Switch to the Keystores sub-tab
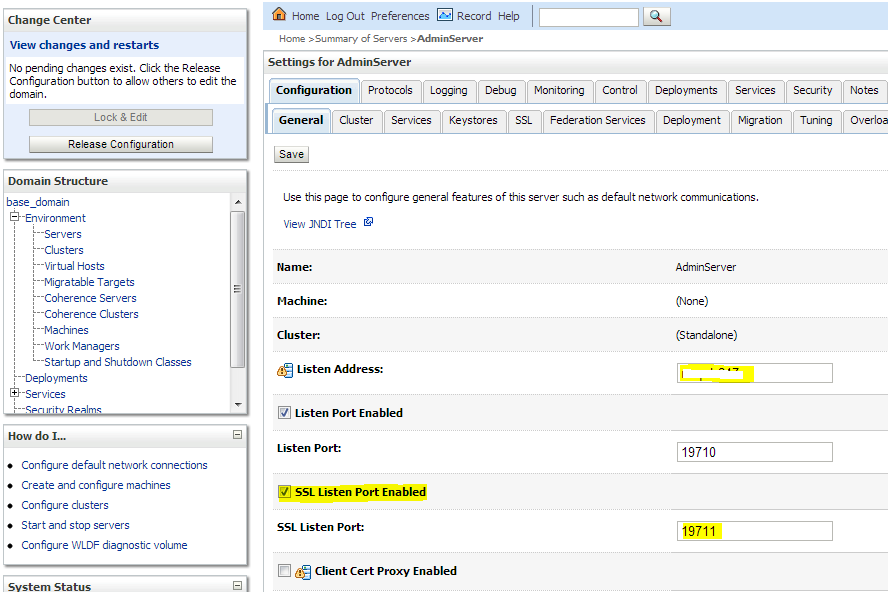The width and height of the screenshot is (891, 593). coord(473,120)
